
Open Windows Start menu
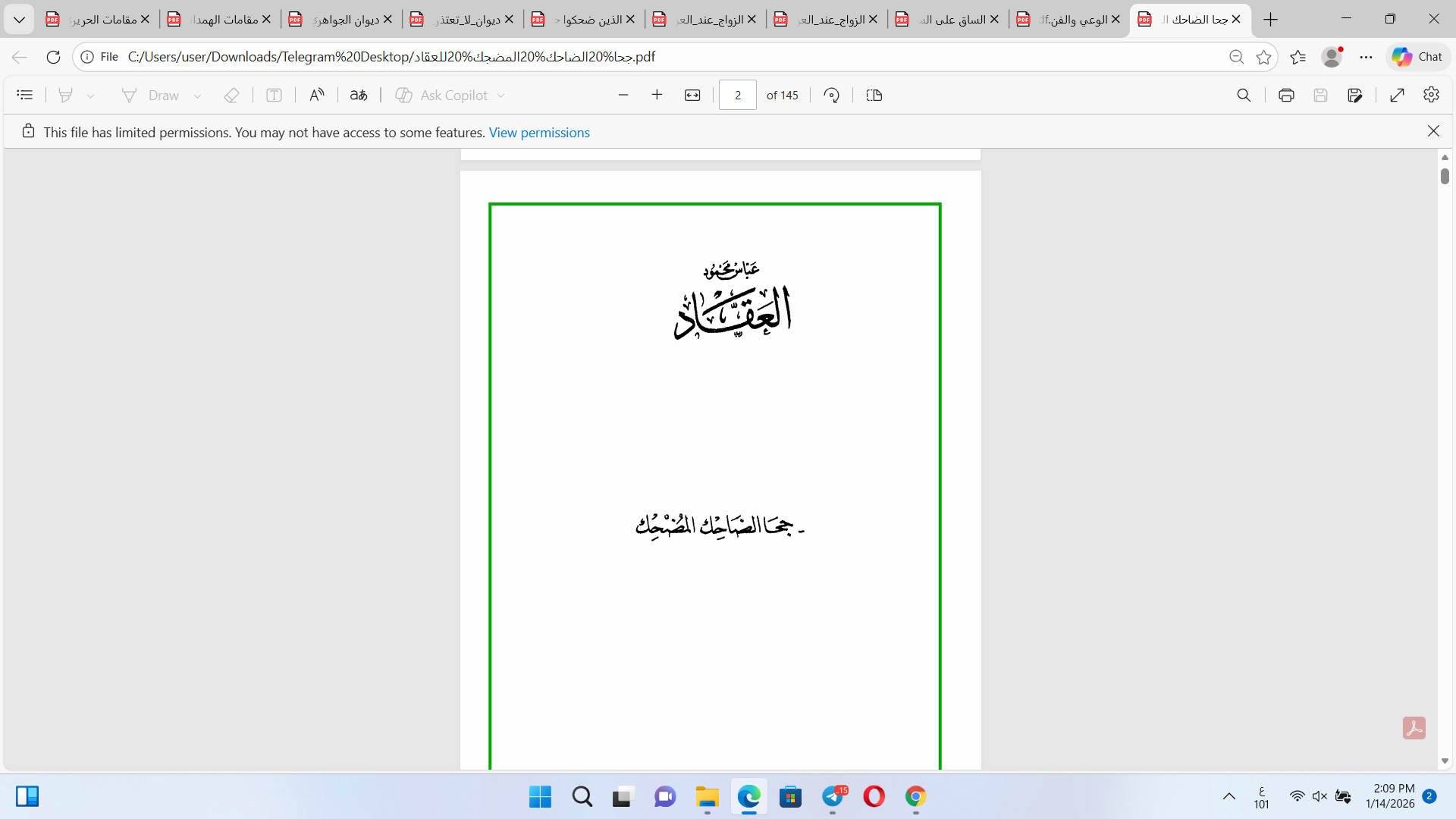coord(541,796)
